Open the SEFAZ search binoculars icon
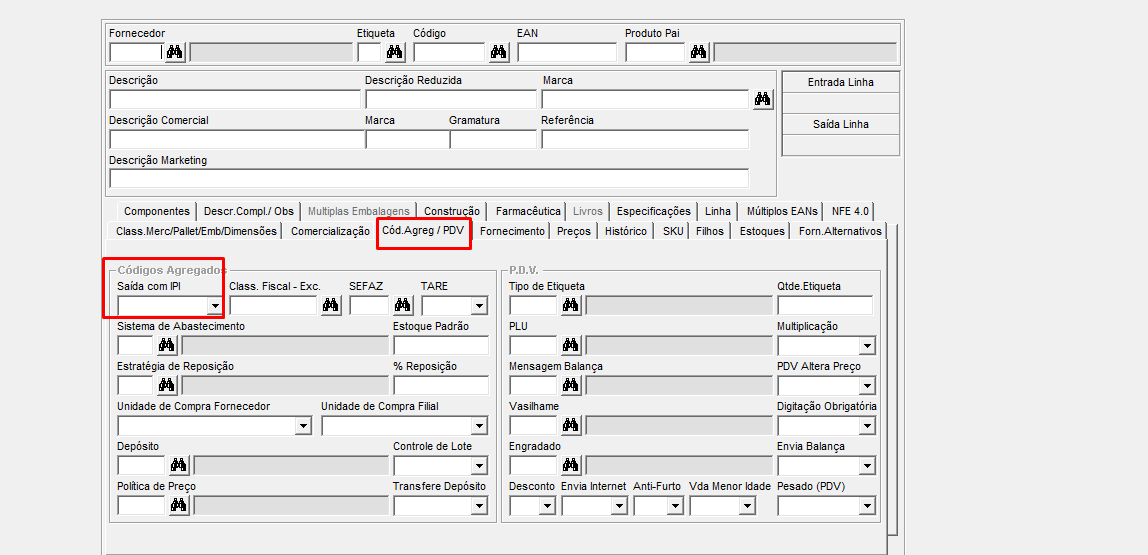 403,305
